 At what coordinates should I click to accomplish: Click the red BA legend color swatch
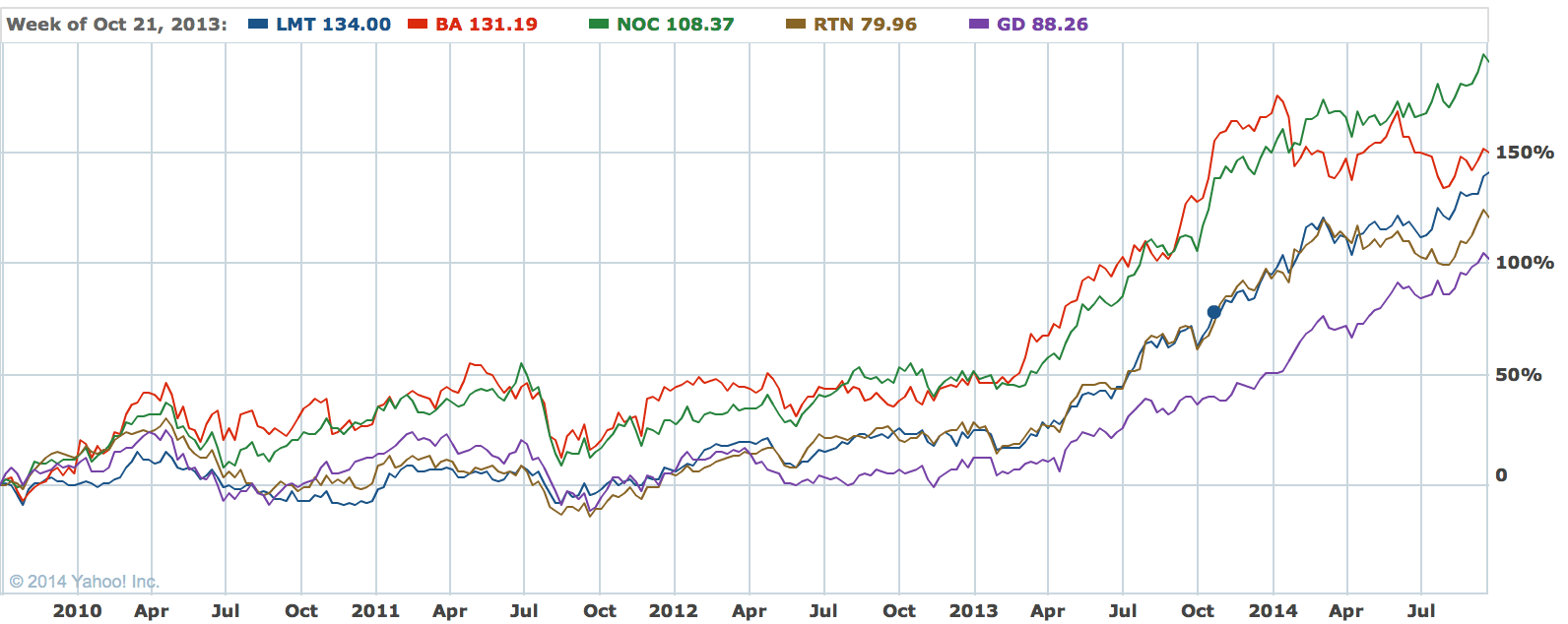click(x=418, y=25)
